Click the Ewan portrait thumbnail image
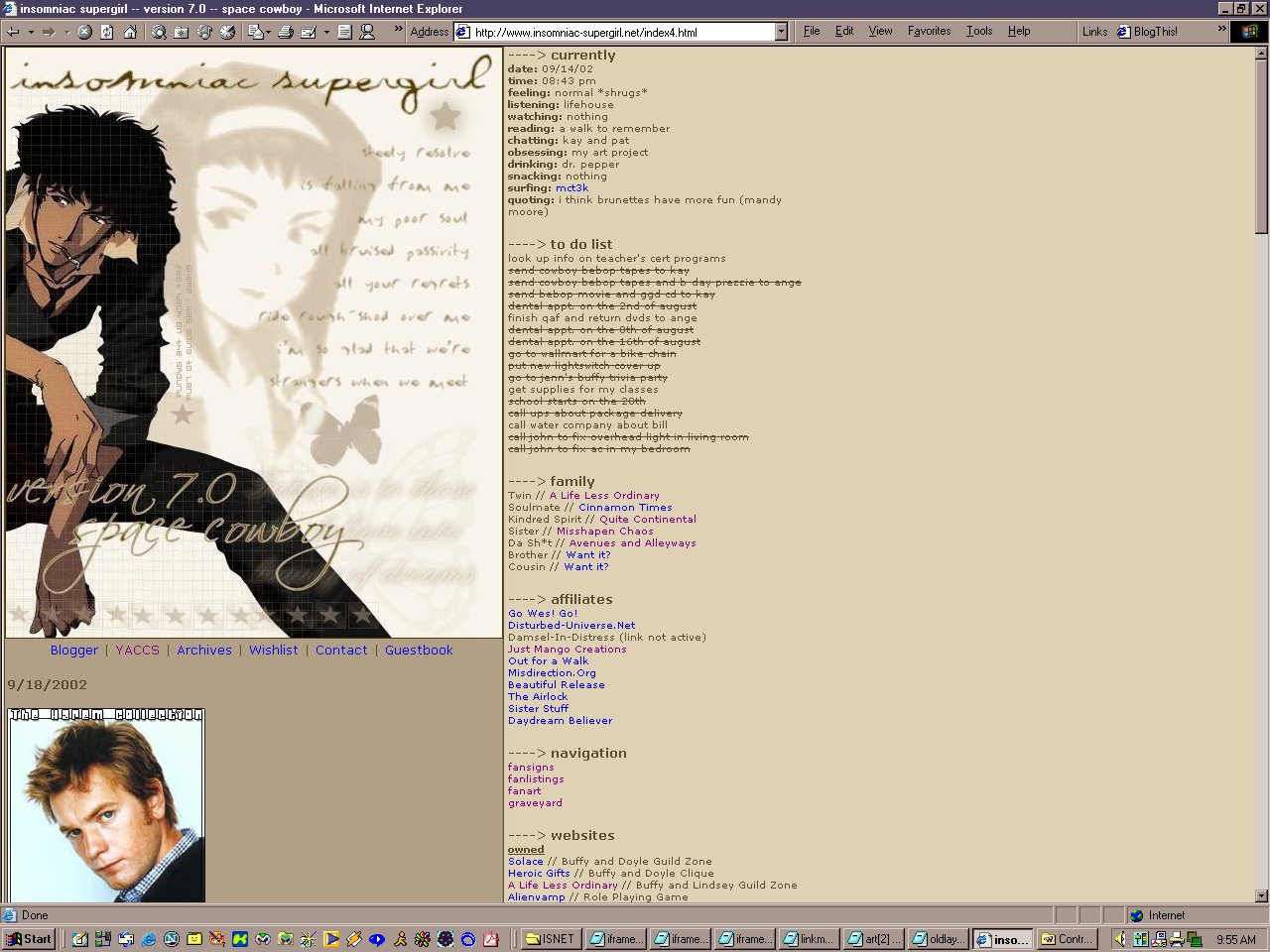Image resolution: width=1270 pixels, height=952 pixels. pos(106,805)
